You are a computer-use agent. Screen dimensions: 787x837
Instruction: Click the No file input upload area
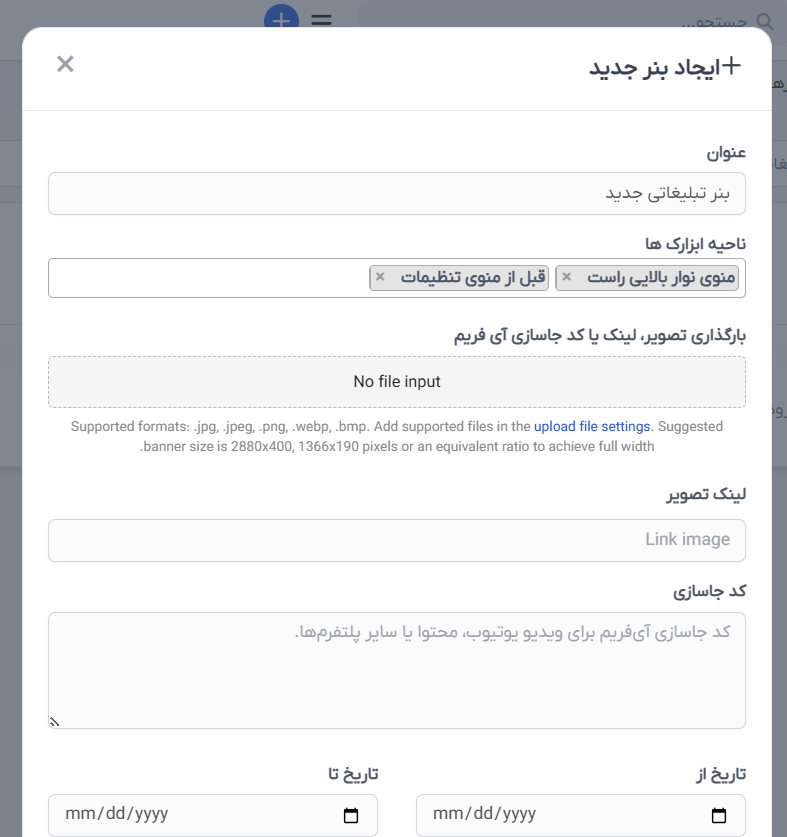pyautogui.click(x=397, y=382)
